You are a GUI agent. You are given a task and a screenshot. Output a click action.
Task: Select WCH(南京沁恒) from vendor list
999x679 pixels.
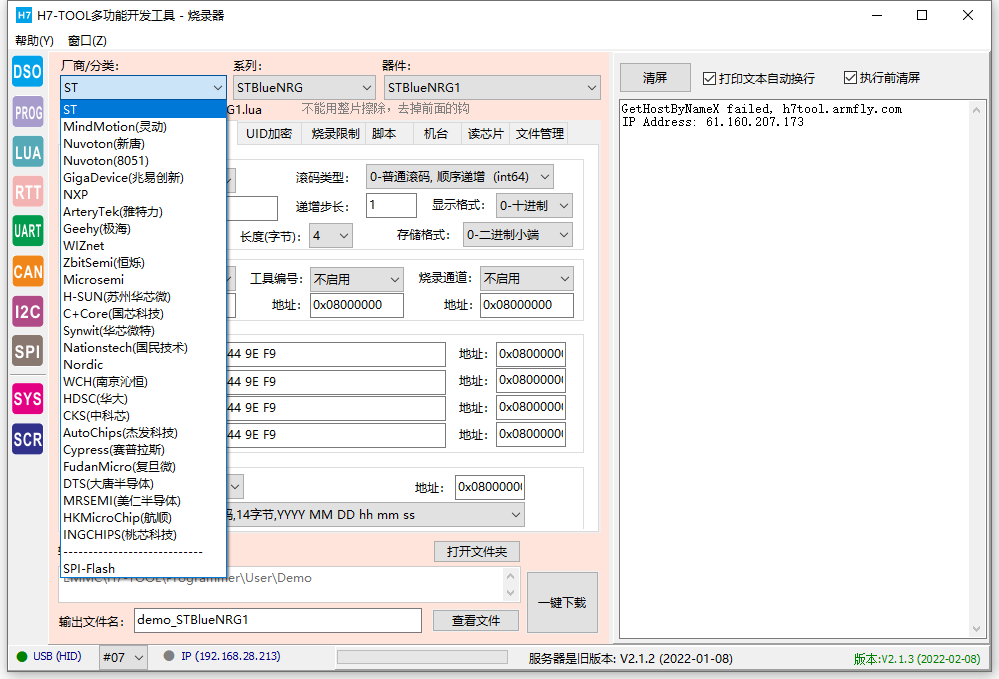[x=144, y=382]
